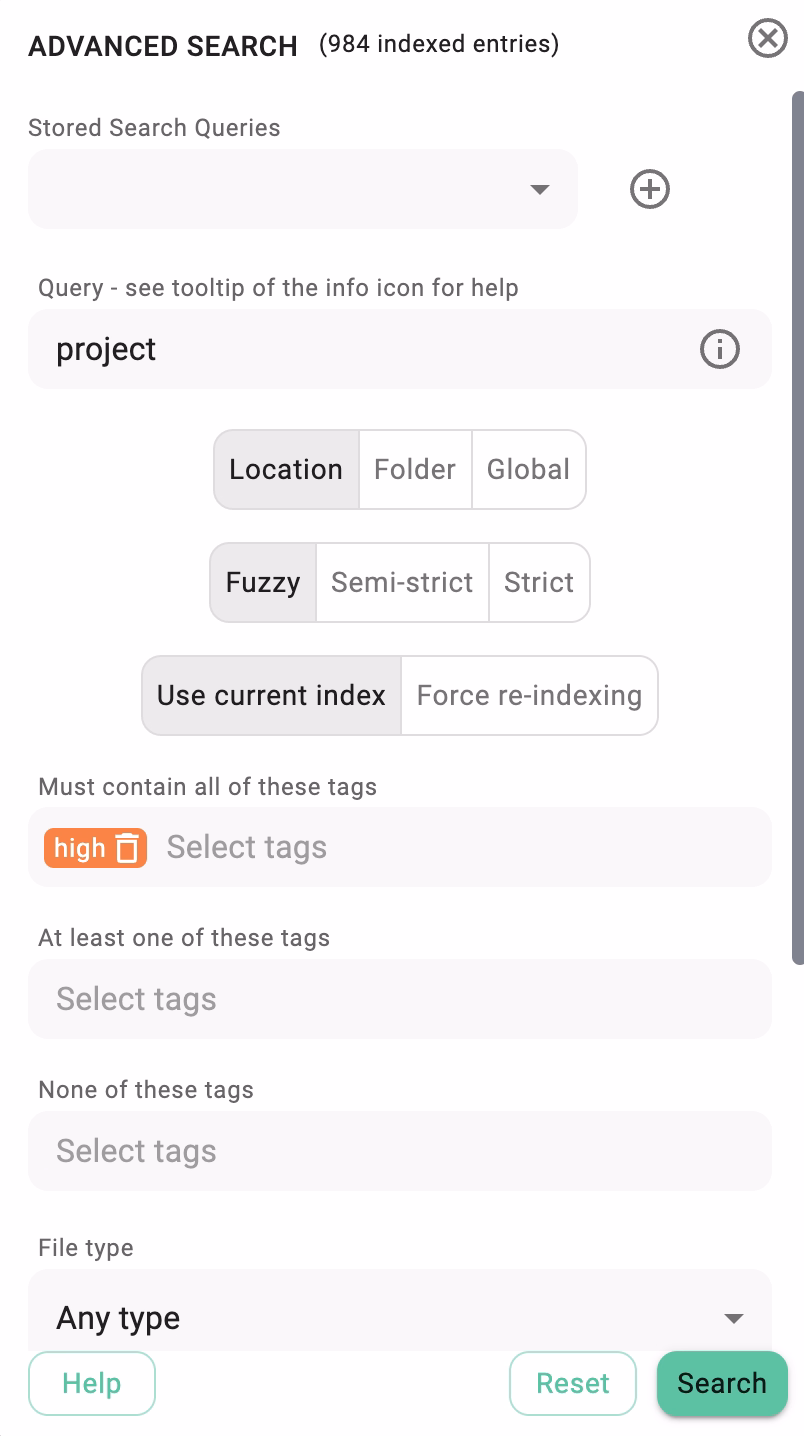Open the File type dropdown showing "Any type"
This screenshot has height=1436, width=804.
pyautogui.click(x=400, y=1317)
